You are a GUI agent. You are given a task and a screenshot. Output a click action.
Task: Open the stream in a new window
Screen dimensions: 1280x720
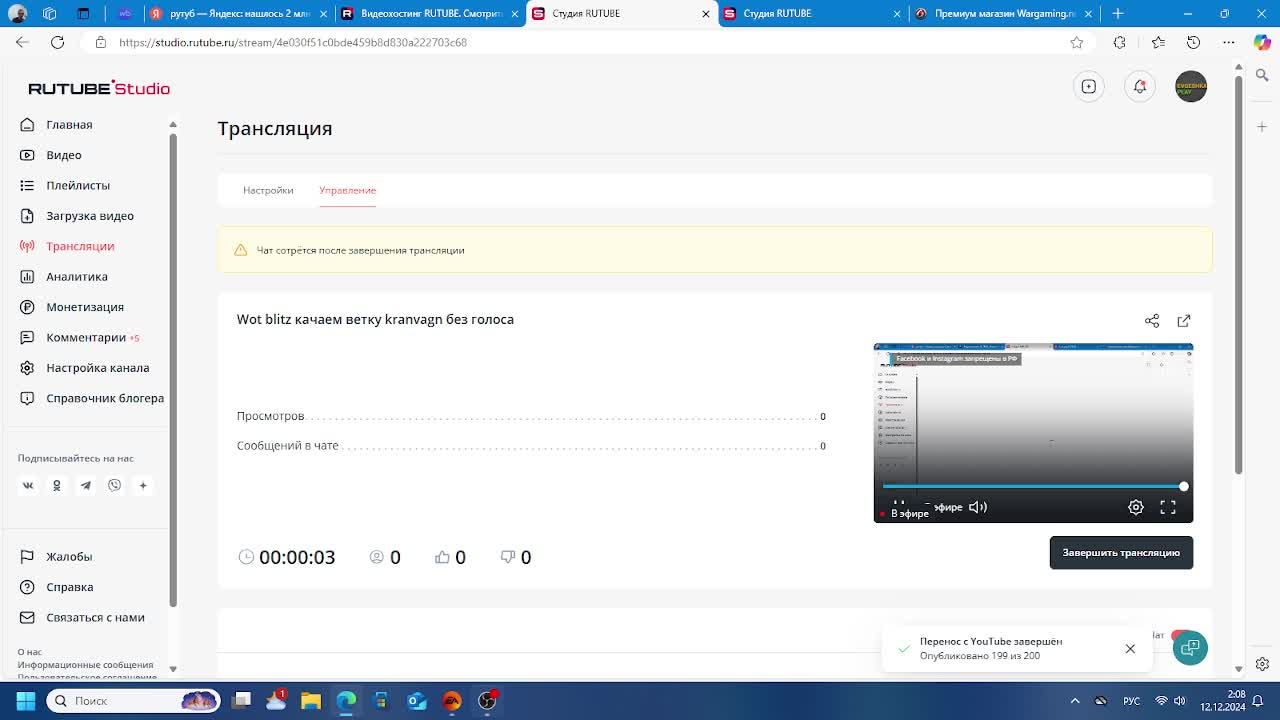point(1184,321)
